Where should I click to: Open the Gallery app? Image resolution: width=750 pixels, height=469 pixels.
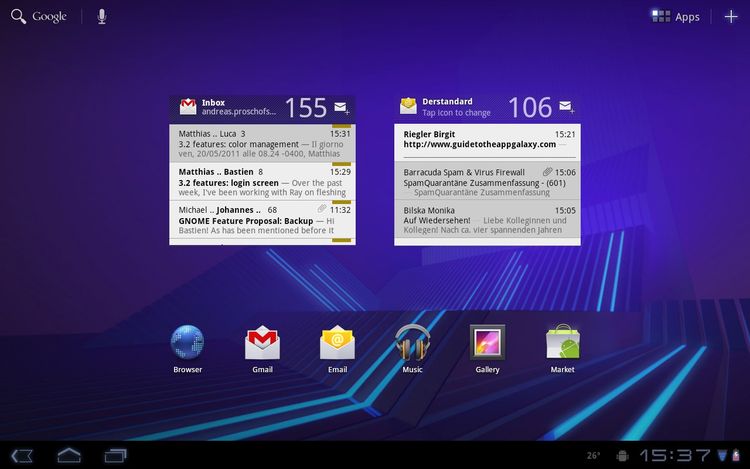(x=487, y=344)
